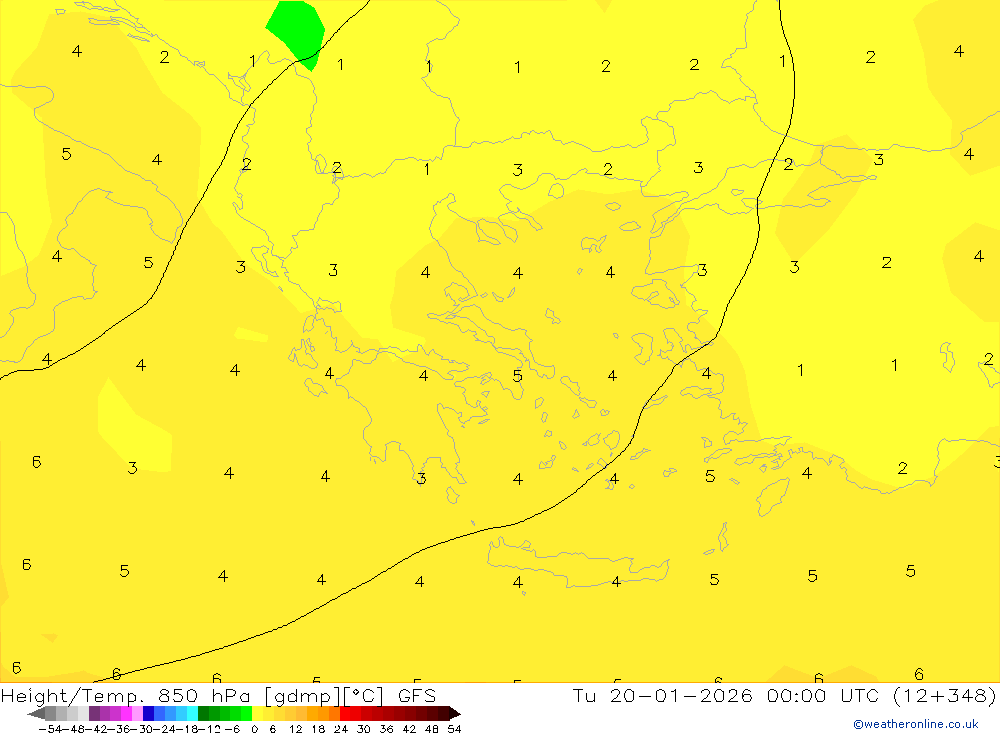Viewport: 1000px width, 733px height.
Task: Click the '30' label on the color scale
Action: pyautogui.click(x=364, y=729)
